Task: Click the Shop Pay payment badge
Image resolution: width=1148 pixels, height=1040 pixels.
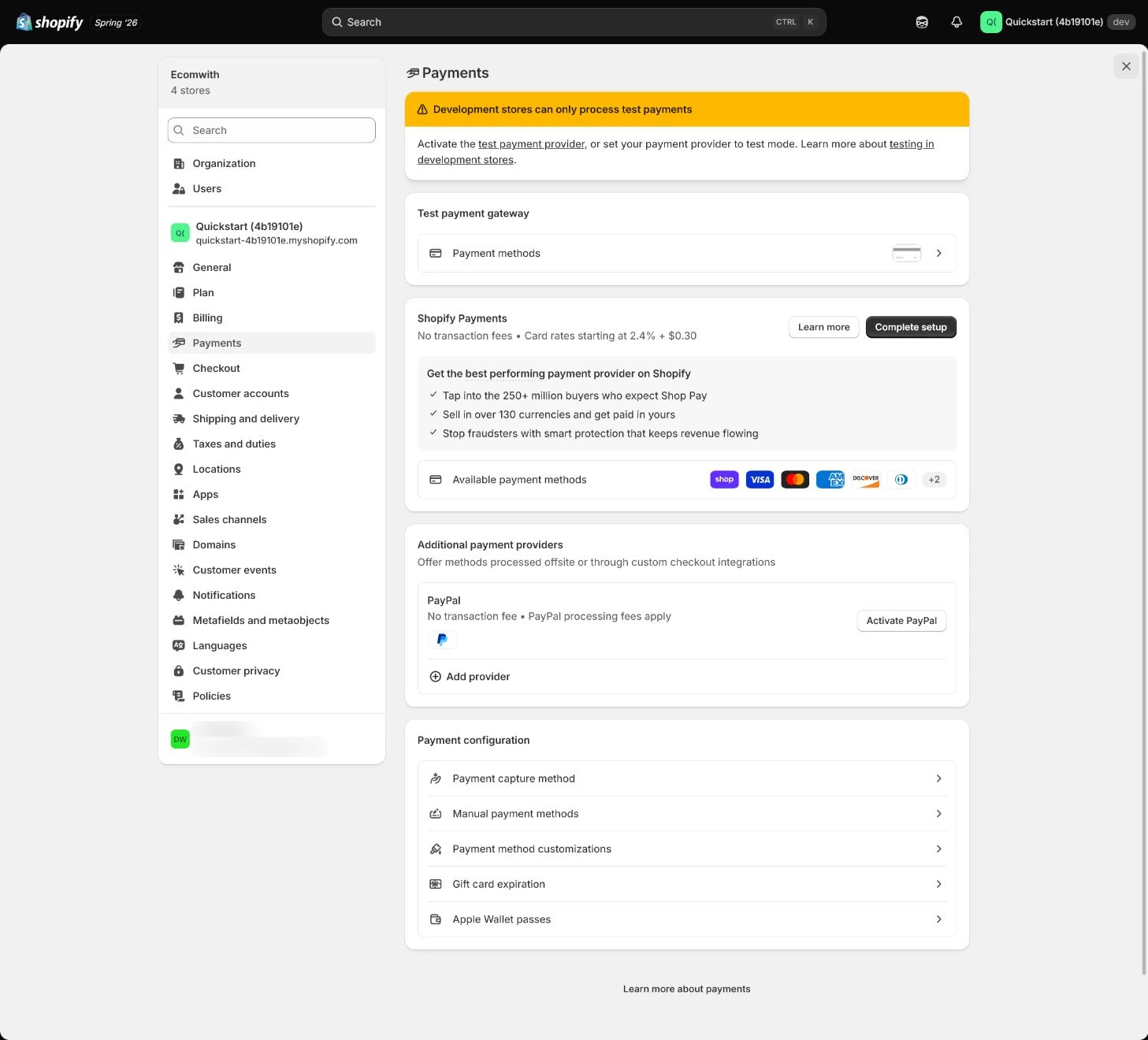Action: [x=724, y=480]
